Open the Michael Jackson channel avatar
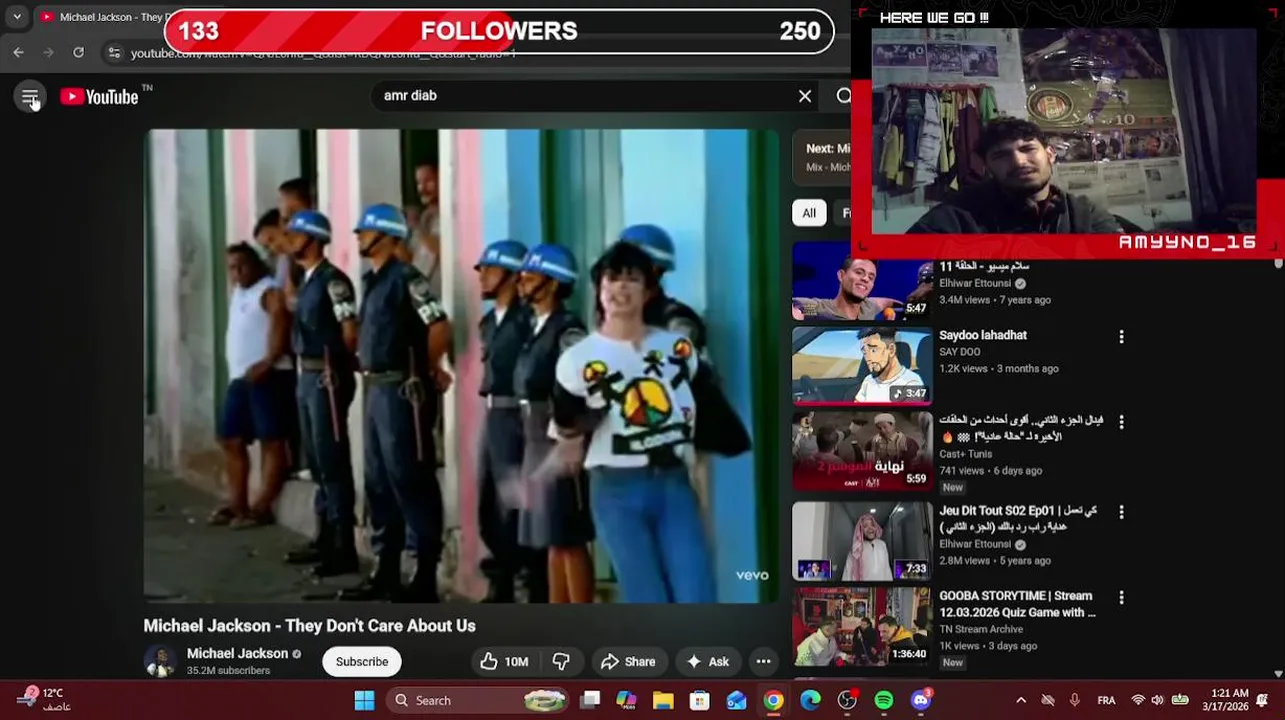 160,661
